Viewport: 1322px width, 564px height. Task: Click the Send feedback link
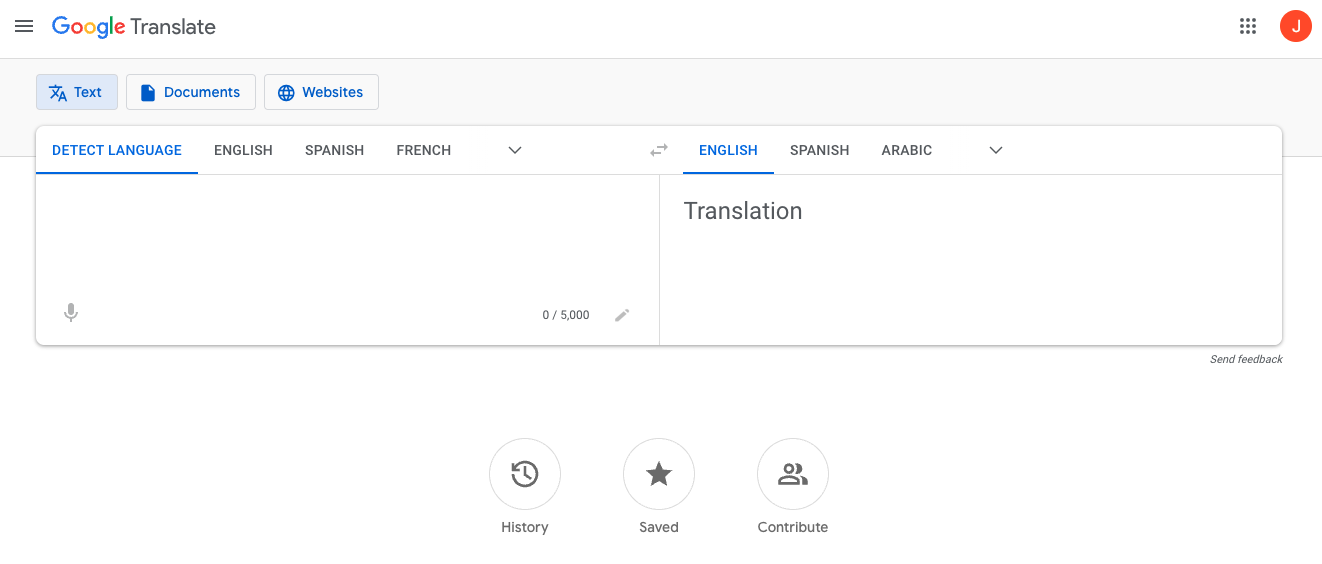coord(1246,359)
